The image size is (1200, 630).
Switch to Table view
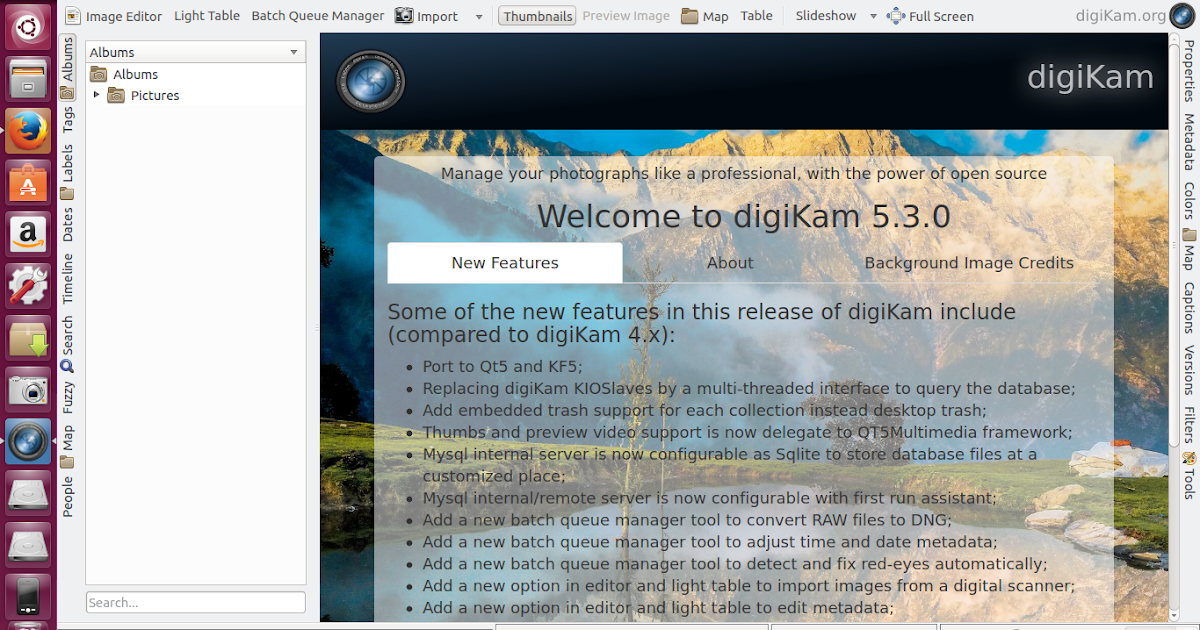point(757,16)
